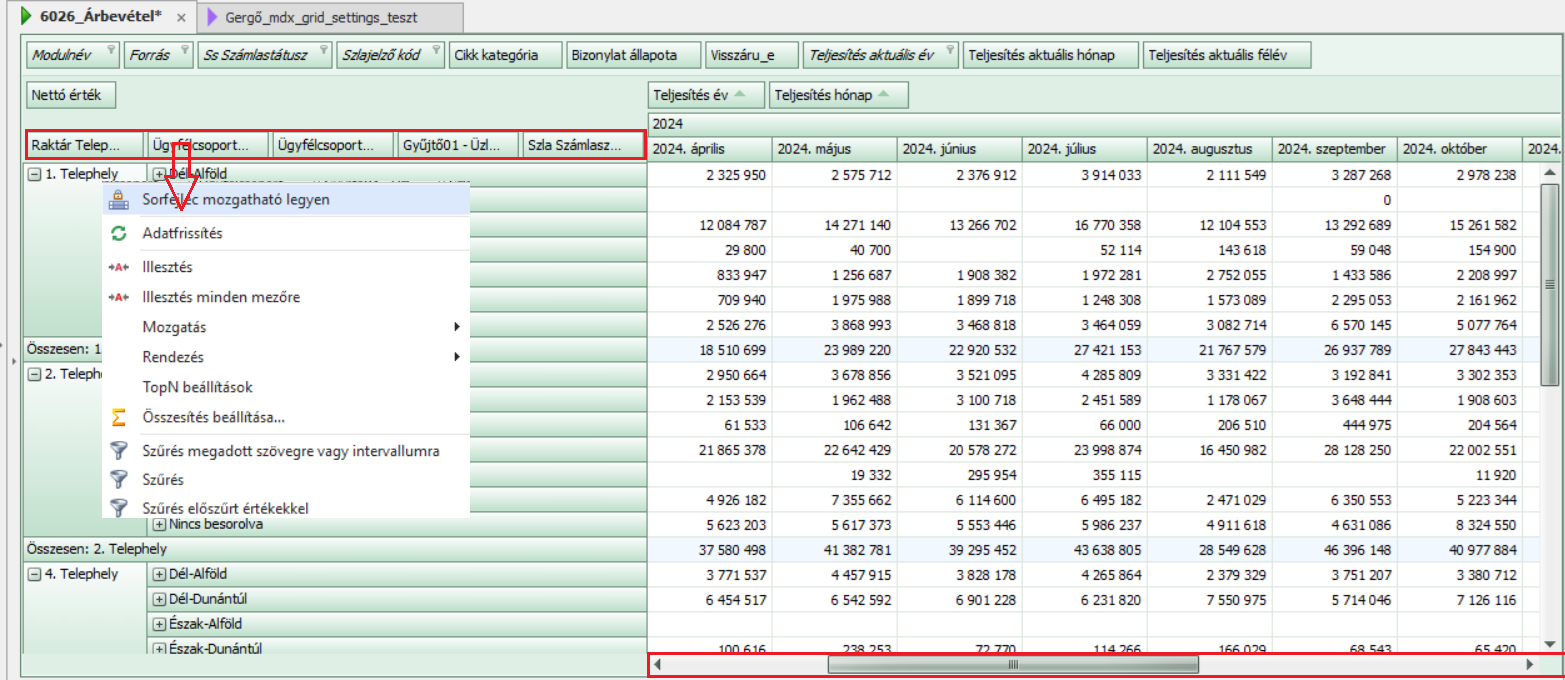The image size is (1565, 680).
Task: Click the filter icon on Forrás field
Action: coord(184,49)
